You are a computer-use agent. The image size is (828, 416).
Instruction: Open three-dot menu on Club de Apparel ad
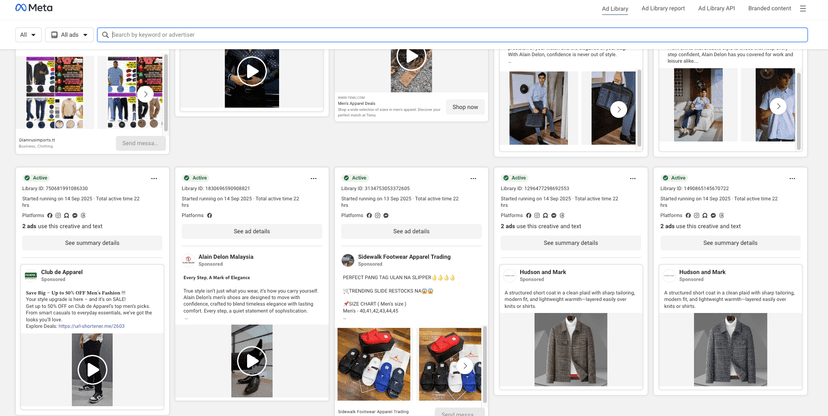pyautogui.click(x=154, y=177)
